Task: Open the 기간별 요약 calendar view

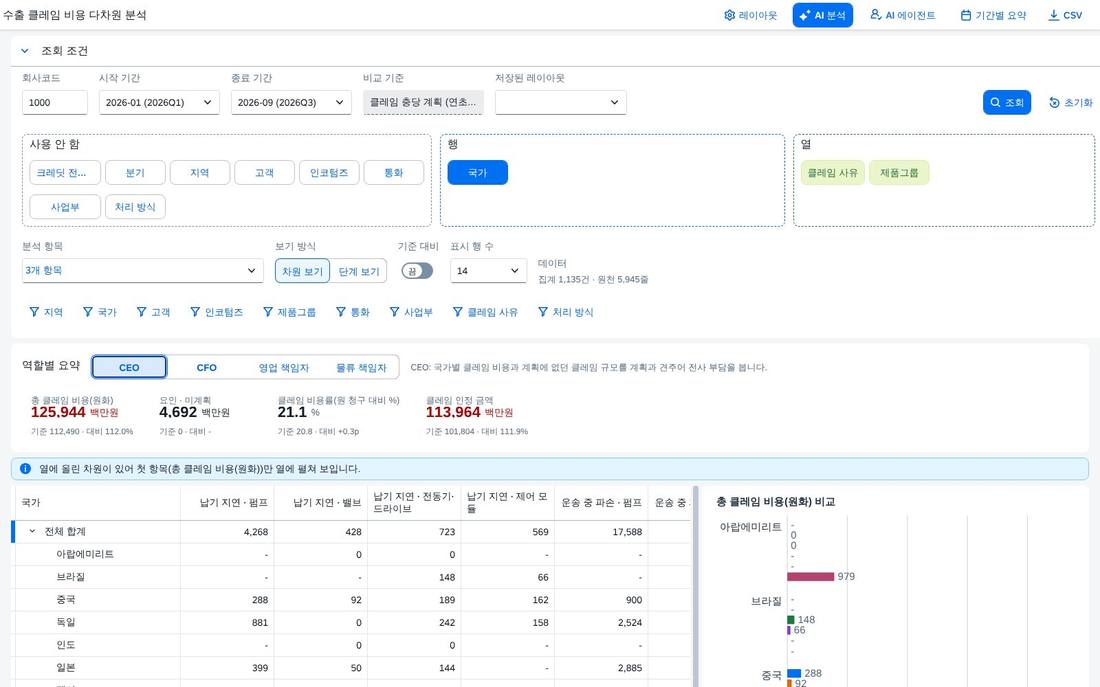Action: pyautogui.click(x=993, y=15)
